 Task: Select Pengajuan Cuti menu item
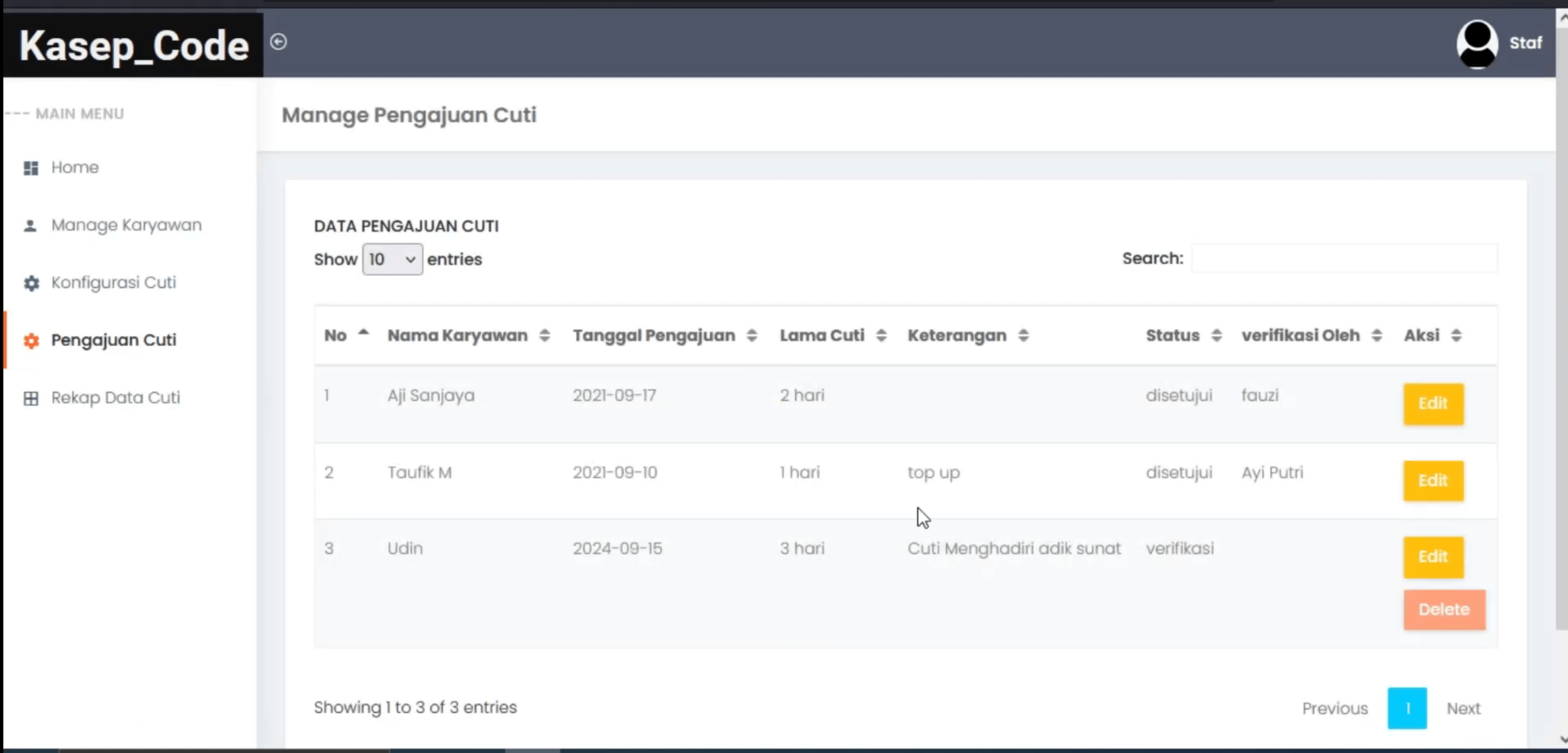pos(113,340)
